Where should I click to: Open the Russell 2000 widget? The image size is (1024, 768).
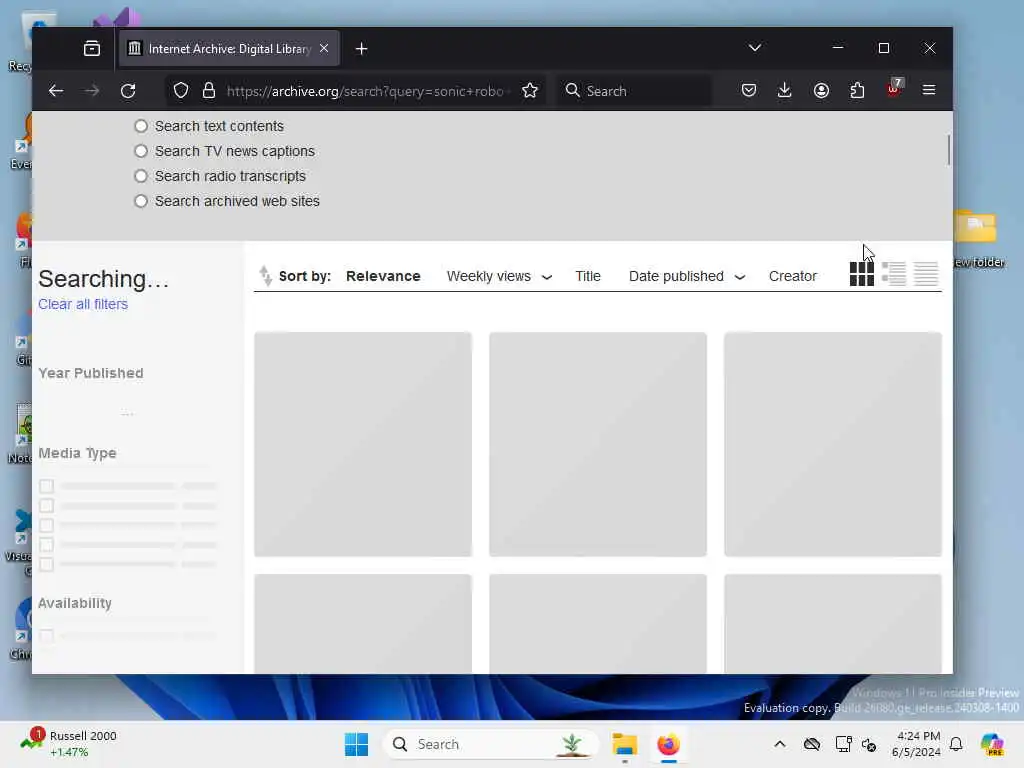(67, 743)
